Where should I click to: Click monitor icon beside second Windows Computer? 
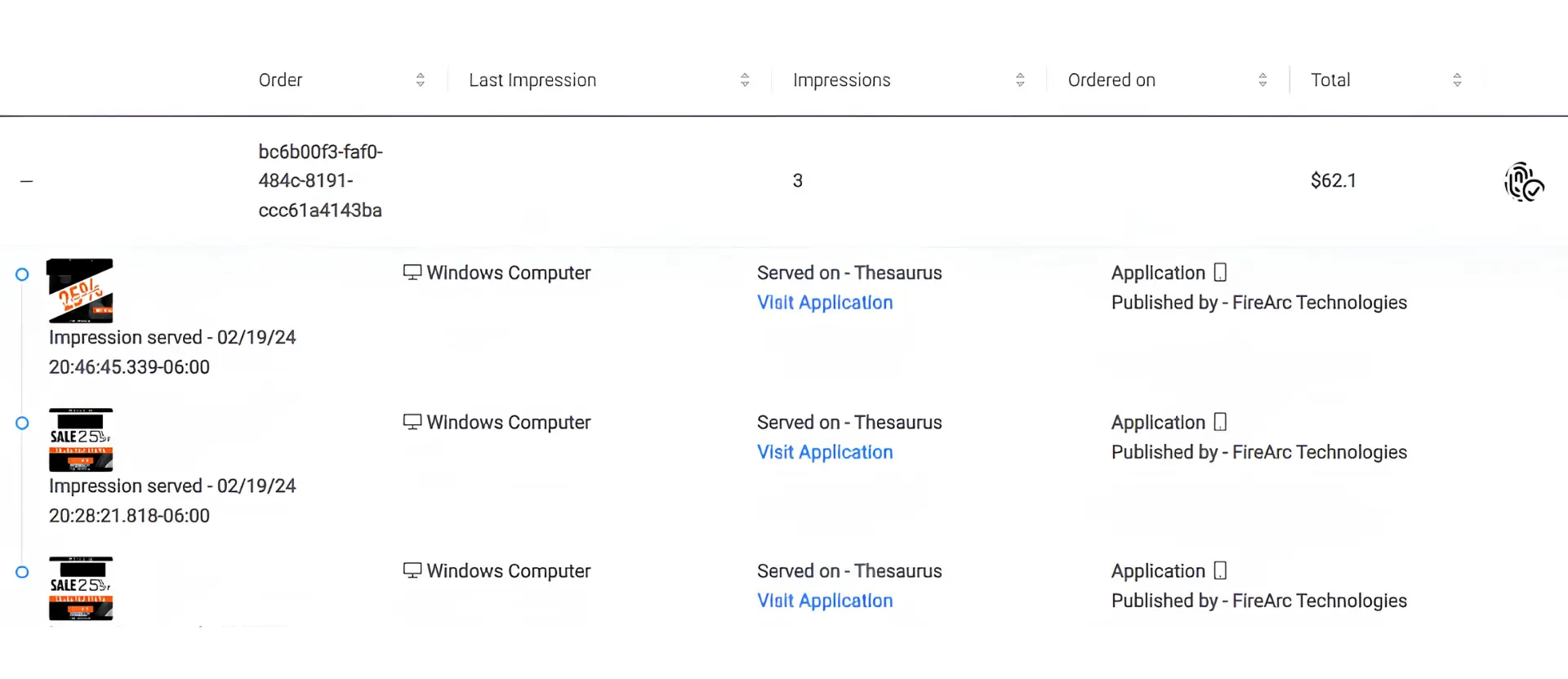point(412,422)
